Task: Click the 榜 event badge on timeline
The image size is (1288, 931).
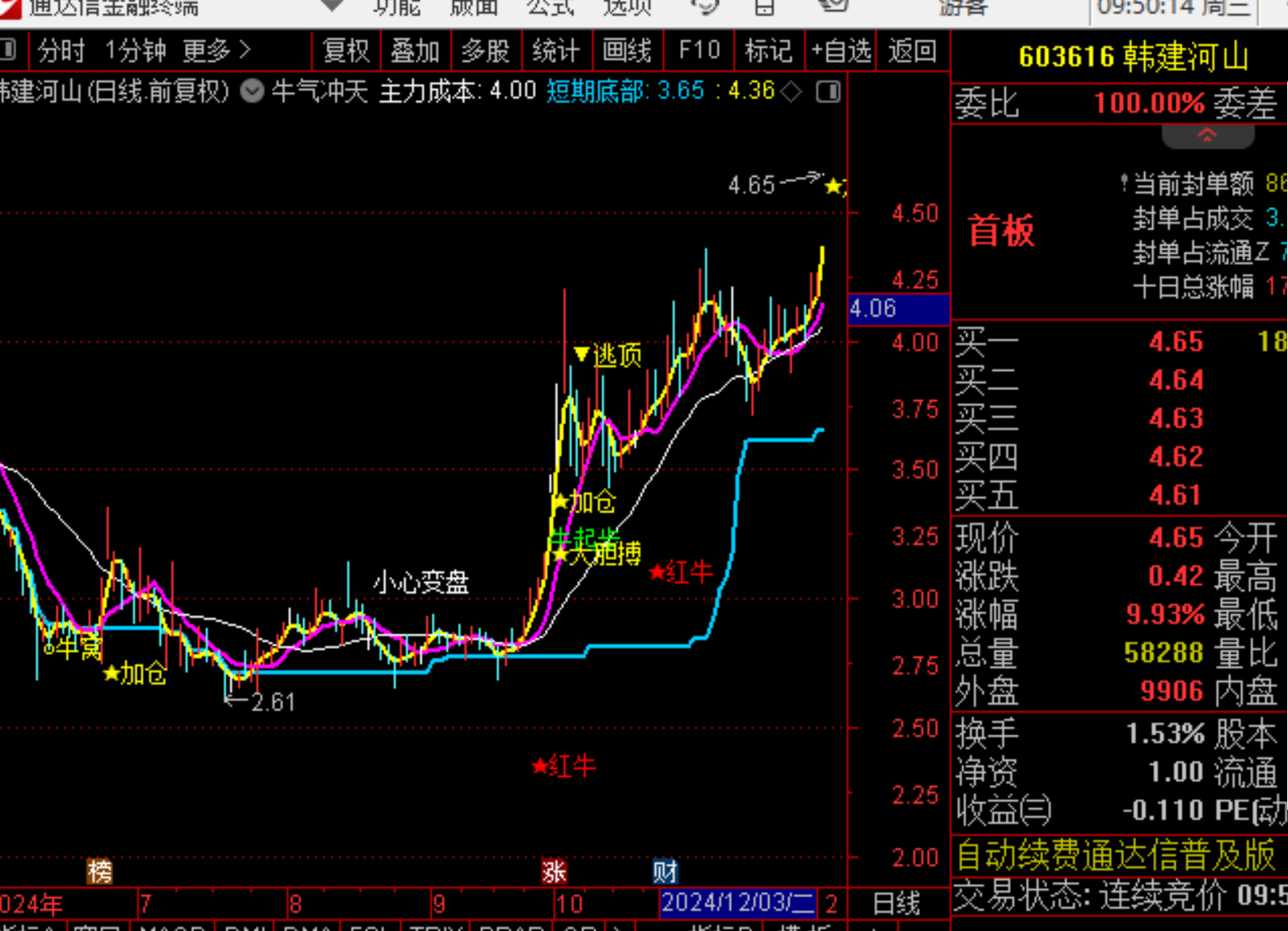Action: click(x=100, y=871)
